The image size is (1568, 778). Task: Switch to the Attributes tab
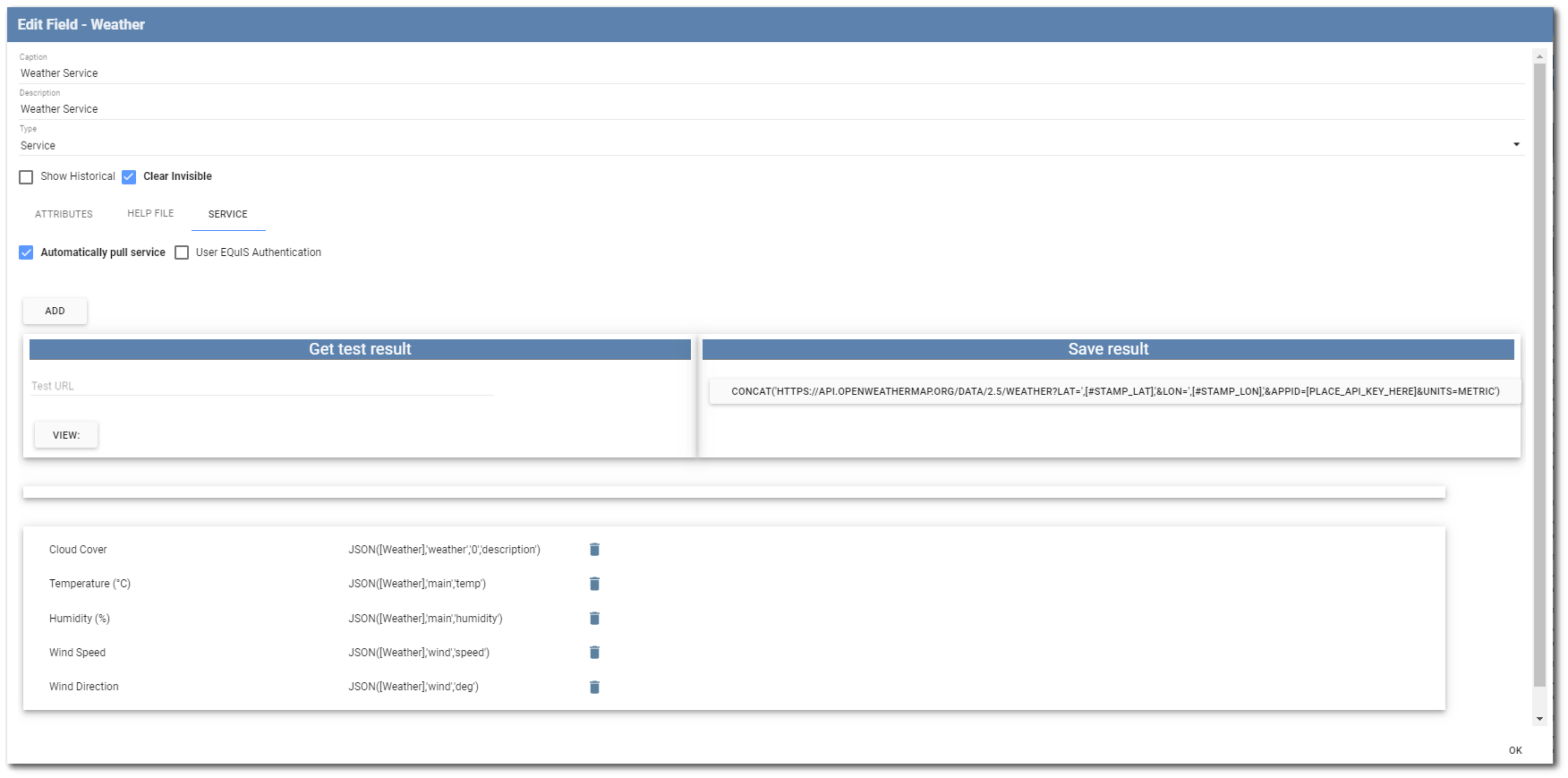pyautogui.click(x=64, y=214)
